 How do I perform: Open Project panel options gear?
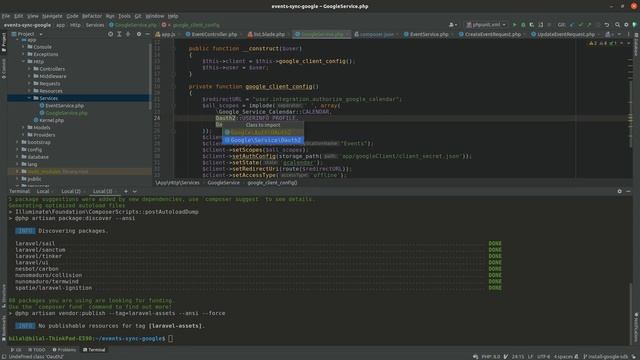point(139,34)
